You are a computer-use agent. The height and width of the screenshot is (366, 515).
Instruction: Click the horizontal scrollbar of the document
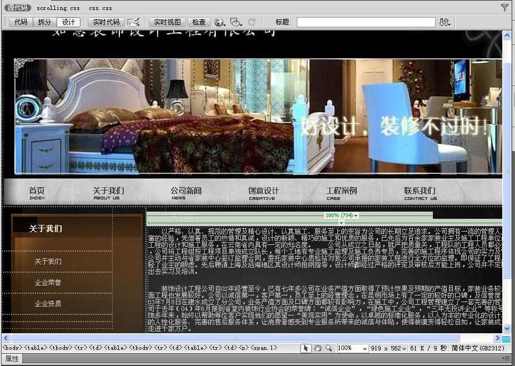coord(251,338)
